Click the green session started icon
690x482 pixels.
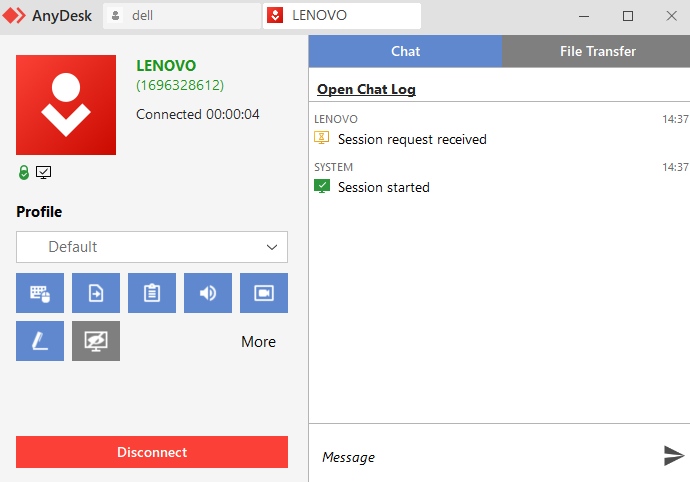[322, 186]
